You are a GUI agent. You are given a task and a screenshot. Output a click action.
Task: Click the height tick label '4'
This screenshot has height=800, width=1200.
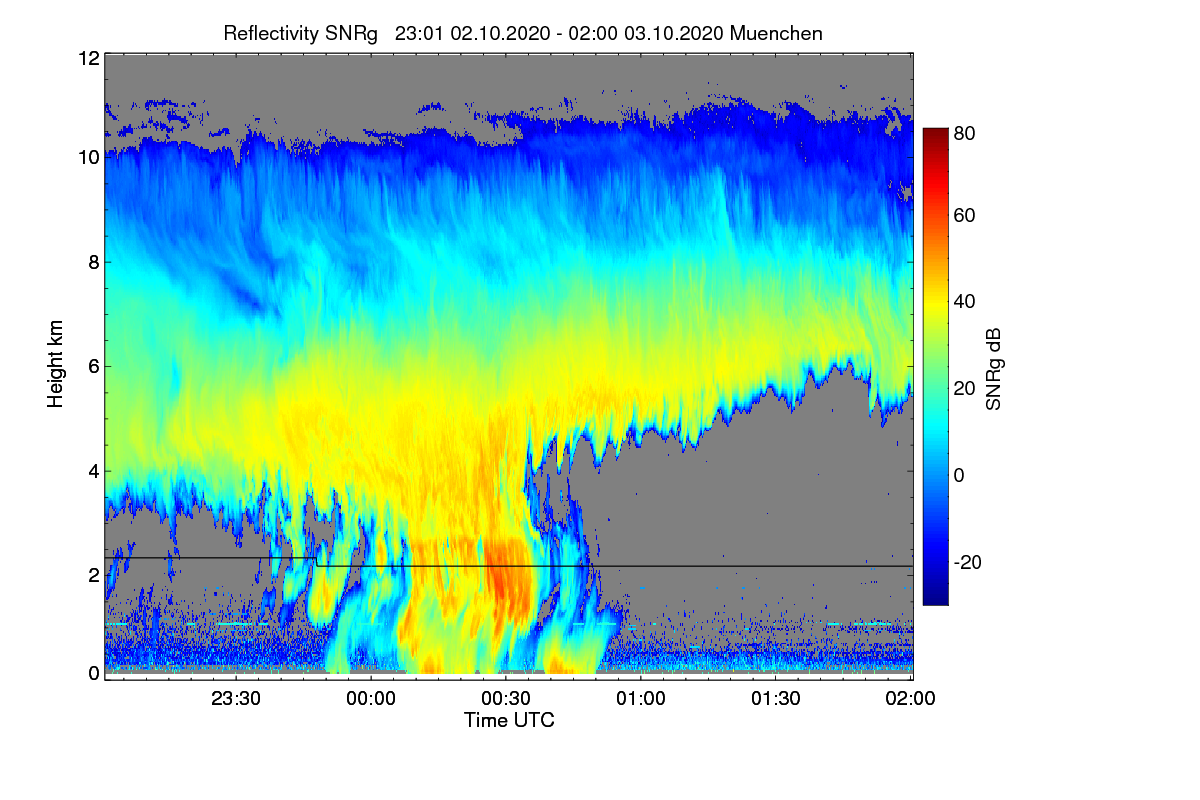(x=93, y=470)
